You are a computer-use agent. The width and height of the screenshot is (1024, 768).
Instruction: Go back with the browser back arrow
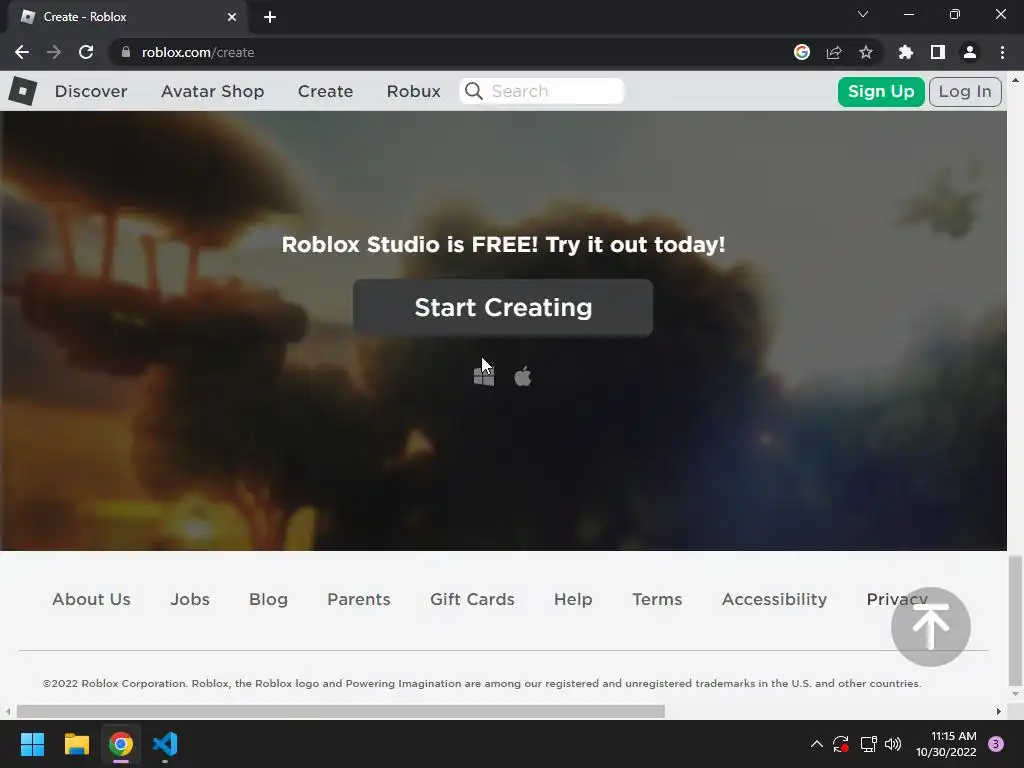(22, 52)
